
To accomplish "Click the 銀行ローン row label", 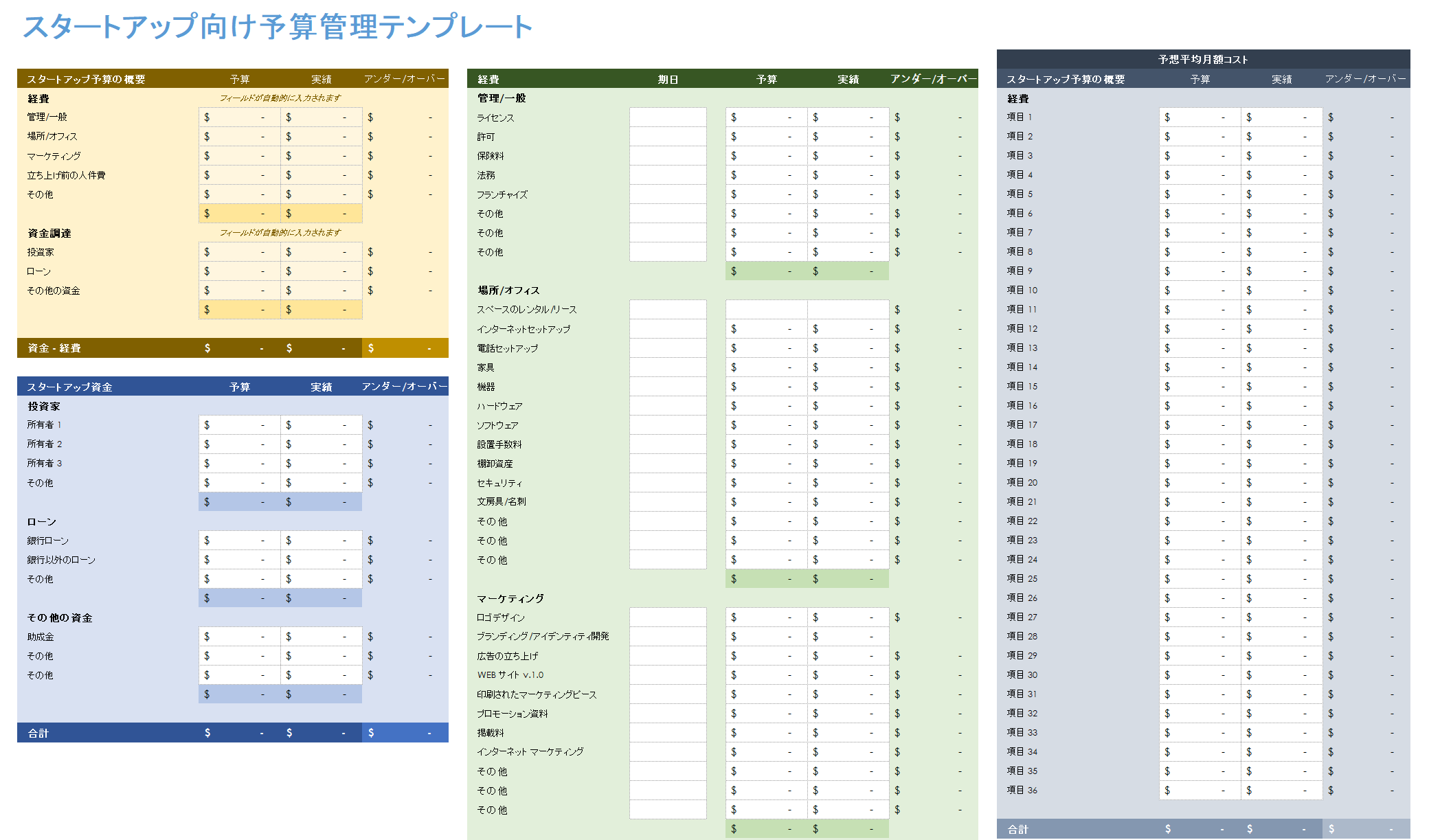I will tap(48, 541).
